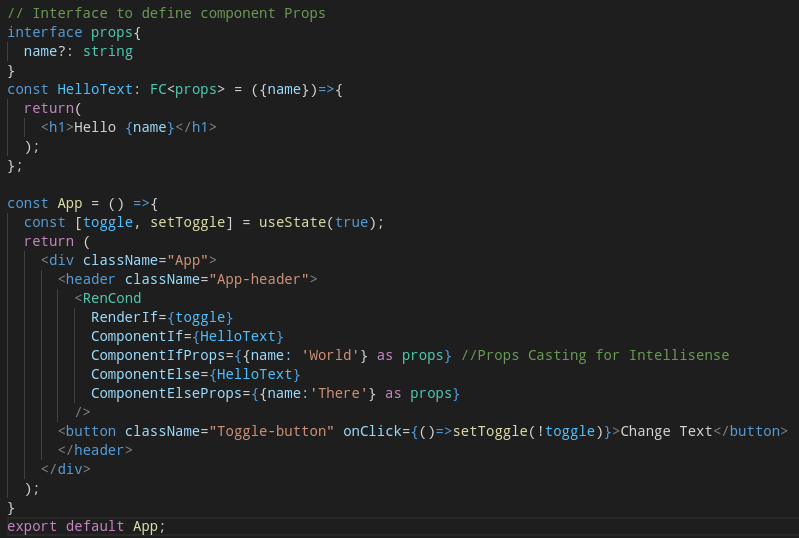Click the "onClick" attribute
The height and width of the screenshot is (538, 799).
point(372,432)
